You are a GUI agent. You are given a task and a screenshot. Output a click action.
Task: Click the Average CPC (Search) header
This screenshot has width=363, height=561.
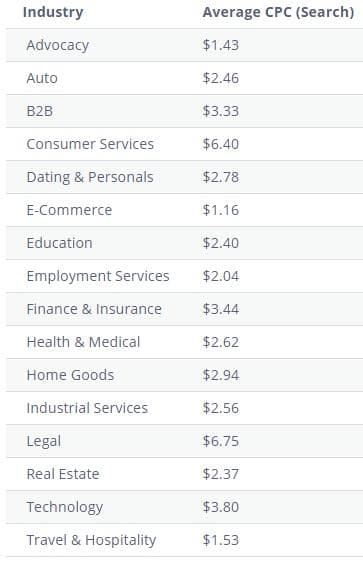tap(278, 12)
